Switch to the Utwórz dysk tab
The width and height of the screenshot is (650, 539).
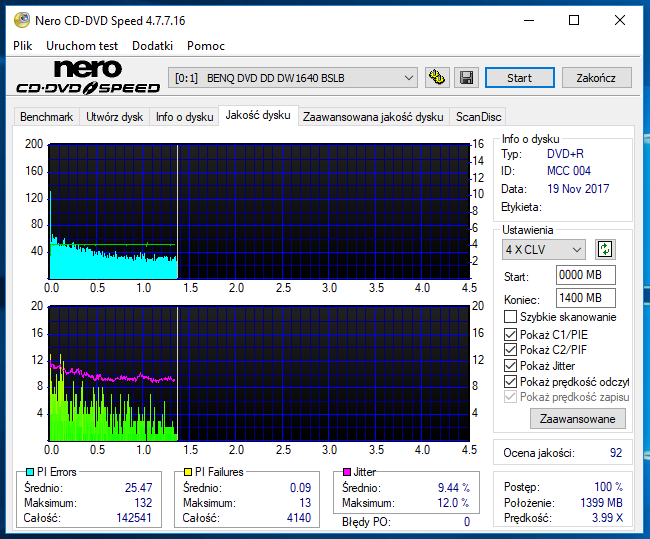114,117
